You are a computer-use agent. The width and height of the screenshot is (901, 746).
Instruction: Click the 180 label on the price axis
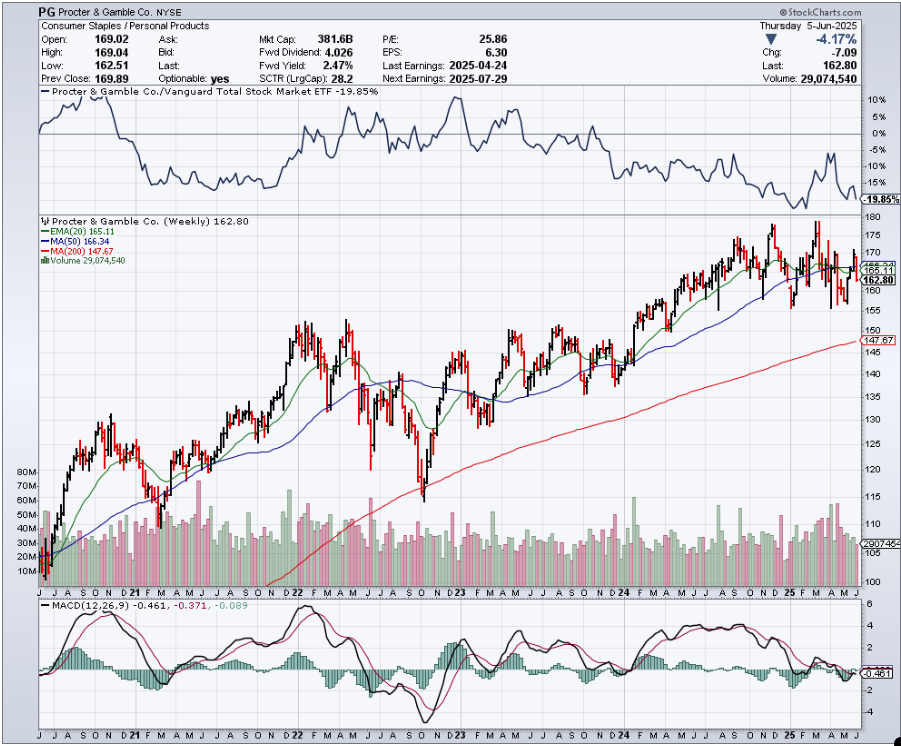(x=872, y=217)
